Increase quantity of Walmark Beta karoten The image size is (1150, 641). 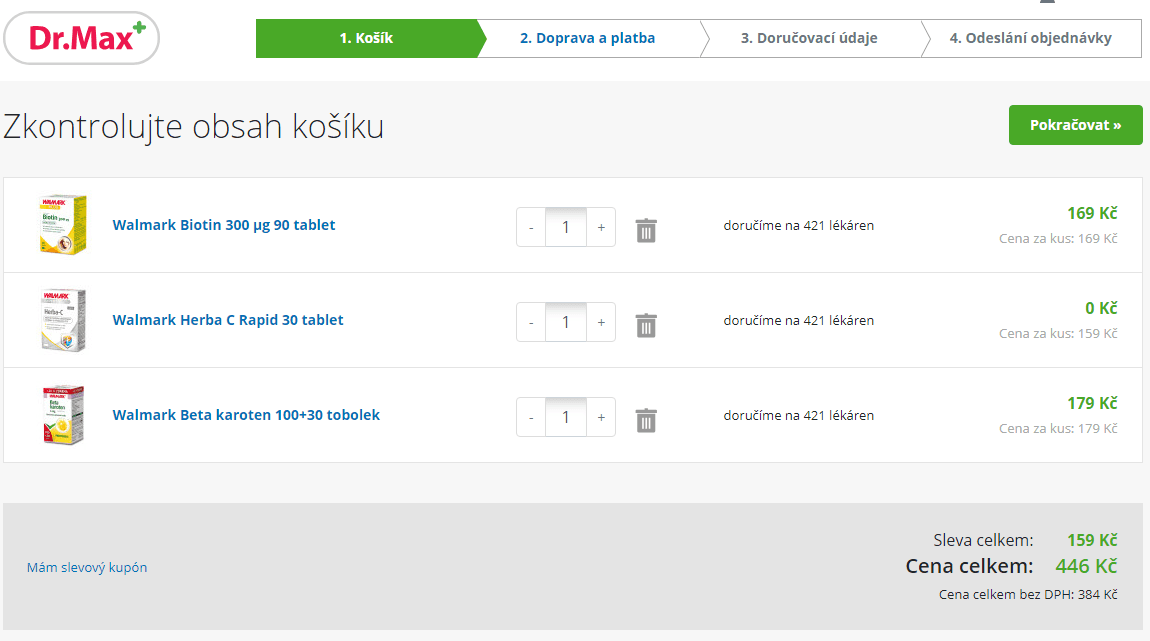click(x=600, y=417)
